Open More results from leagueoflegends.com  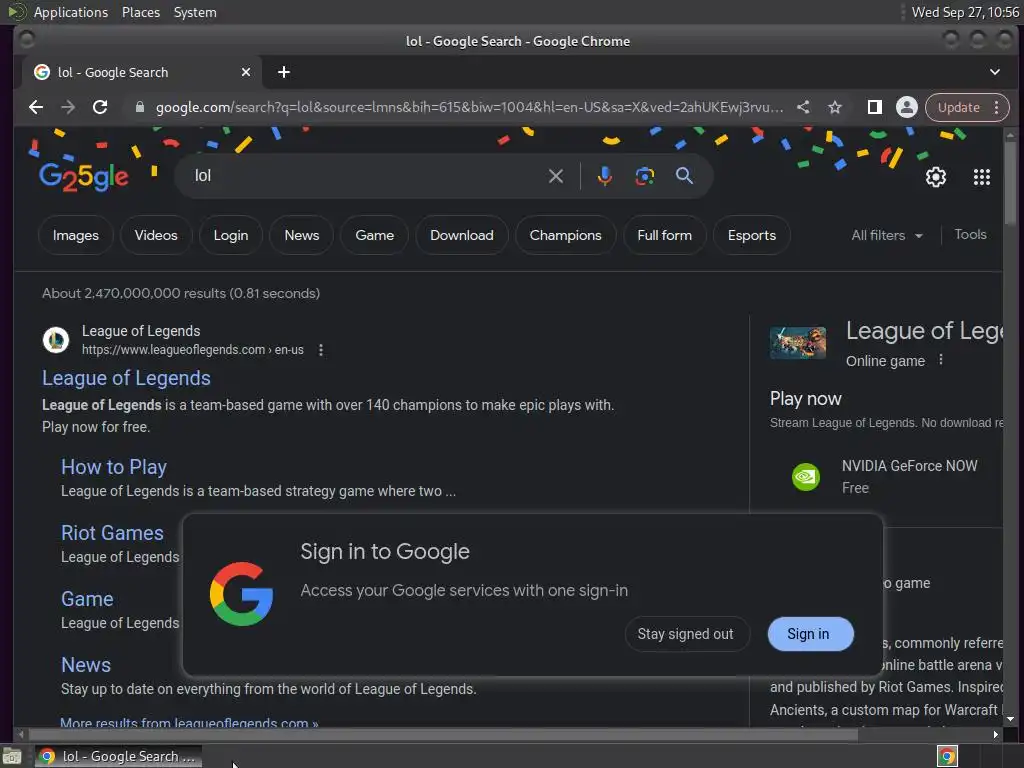[189, 722]
